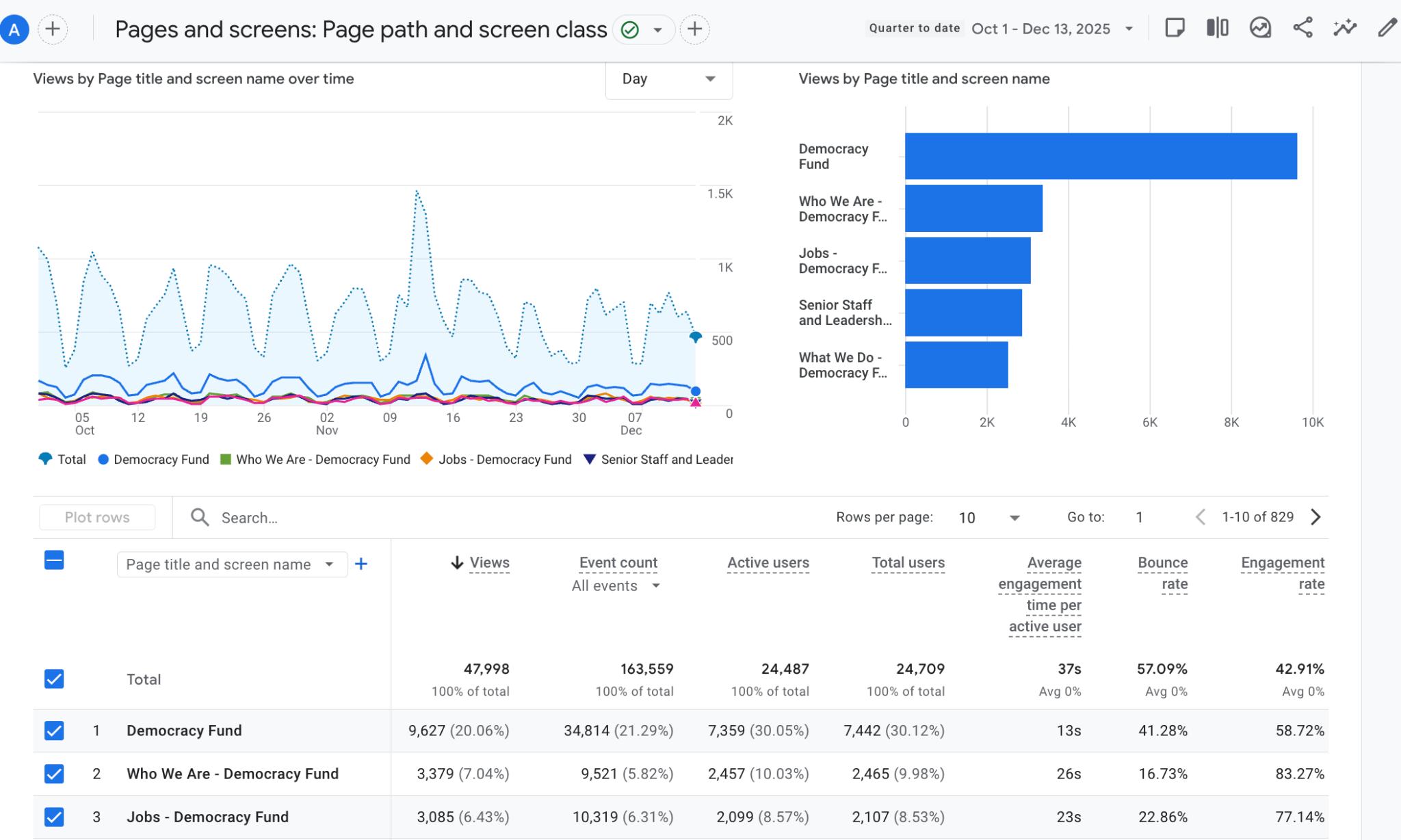The height and width of the screenshot is (840, 1401).
Task: Open the Day granularity dropdown
Action: [668, 79]
